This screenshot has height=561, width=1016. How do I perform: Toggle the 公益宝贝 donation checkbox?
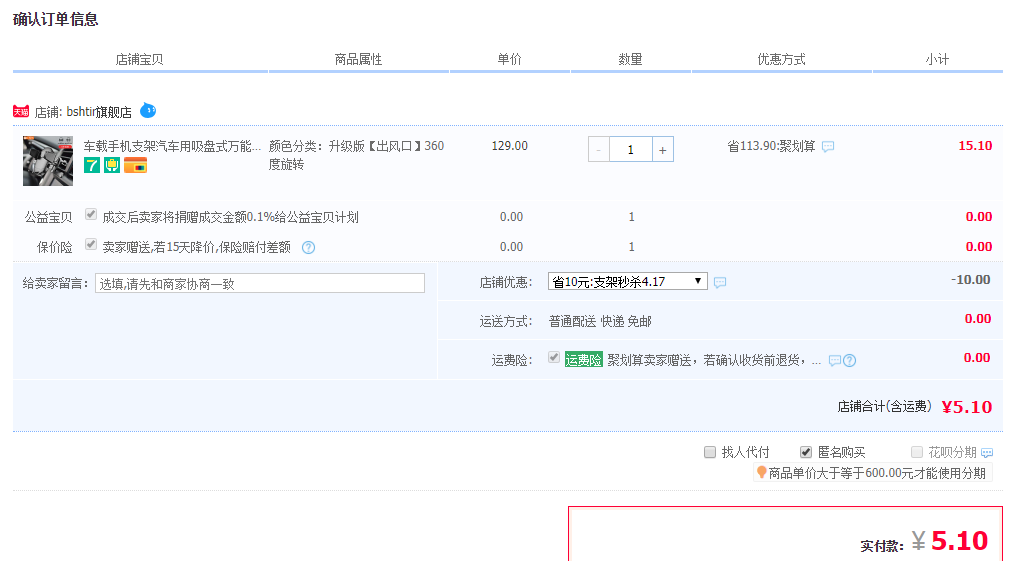coord(91,214)
